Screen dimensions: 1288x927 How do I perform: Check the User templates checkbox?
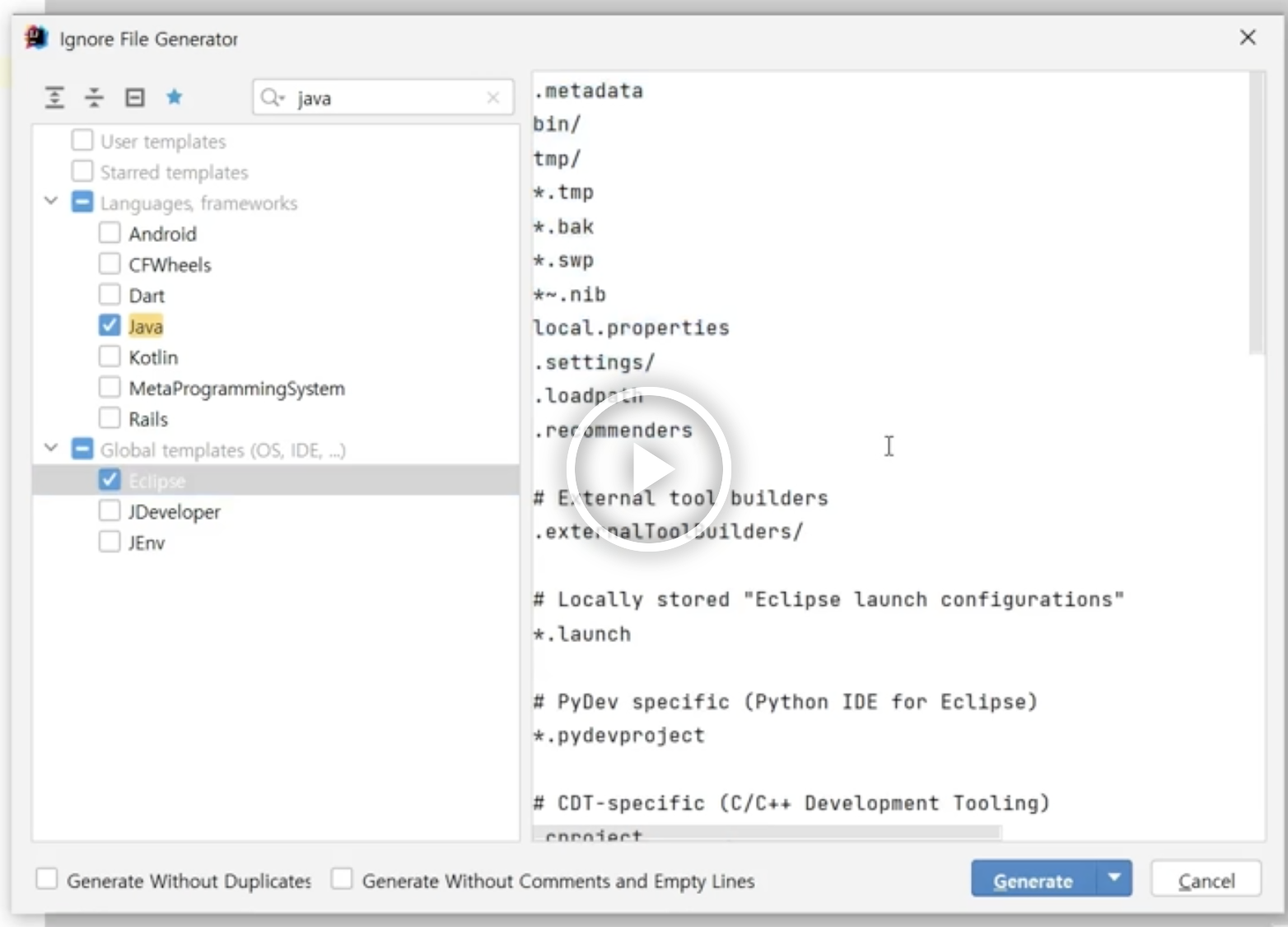82,141
